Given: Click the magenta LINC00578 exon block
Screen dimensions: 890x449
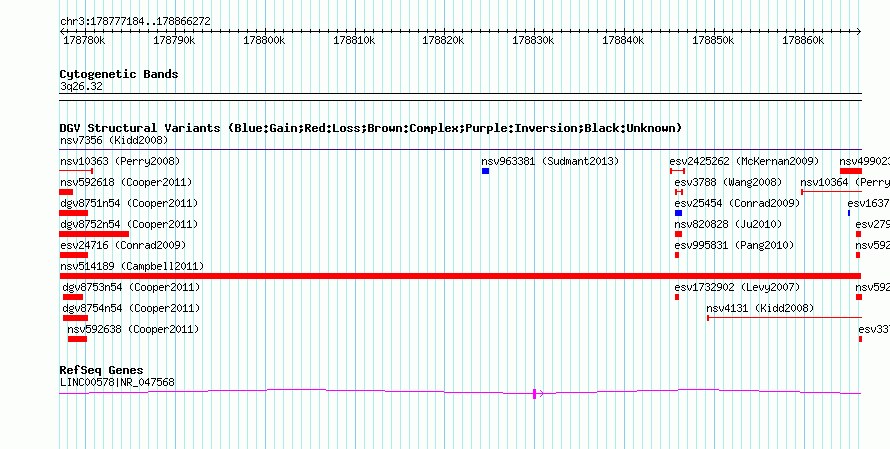Looking at the screenshot, I should tap(534, 393).
